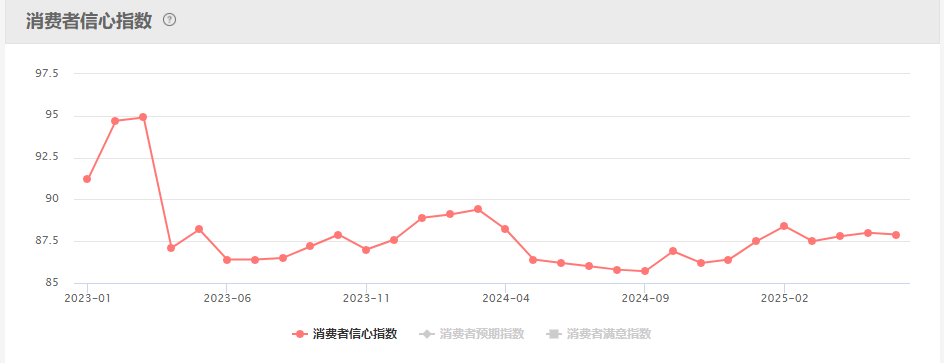Click the data point above 2023-11

(x=366, y=249)
